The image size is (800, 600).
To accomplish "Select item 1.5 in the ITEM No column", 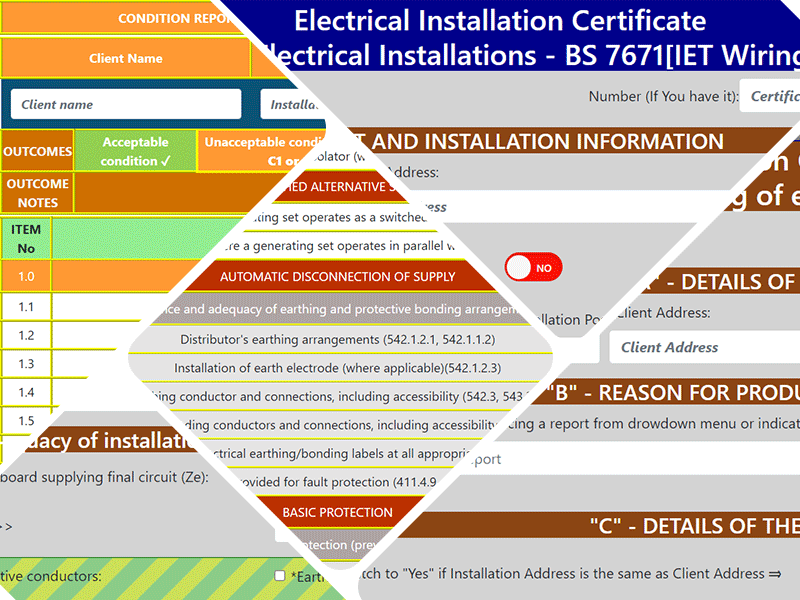I will pos(25,421).
